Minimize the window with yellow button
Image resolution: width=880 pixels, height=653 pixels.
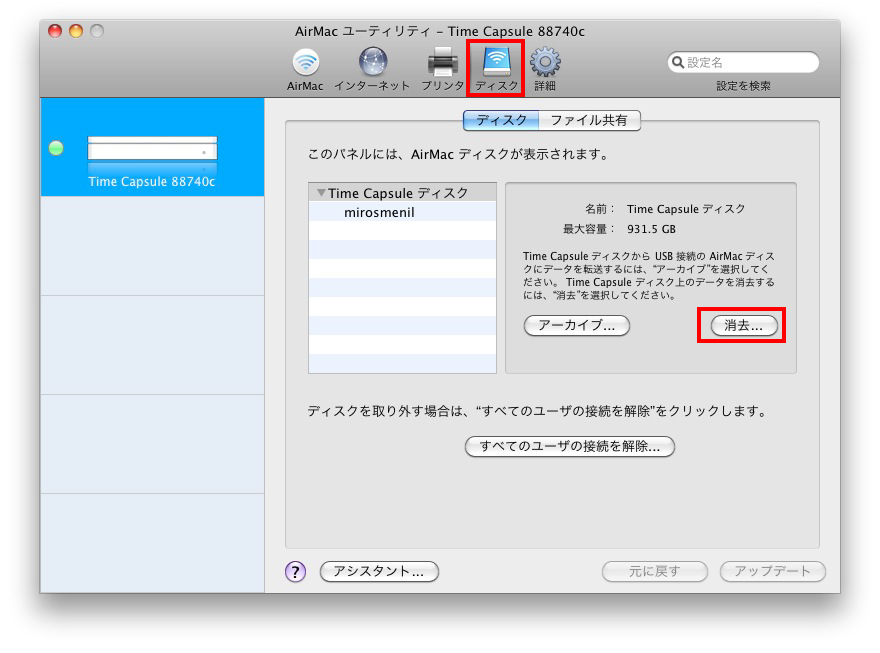[x=76, y=31]
